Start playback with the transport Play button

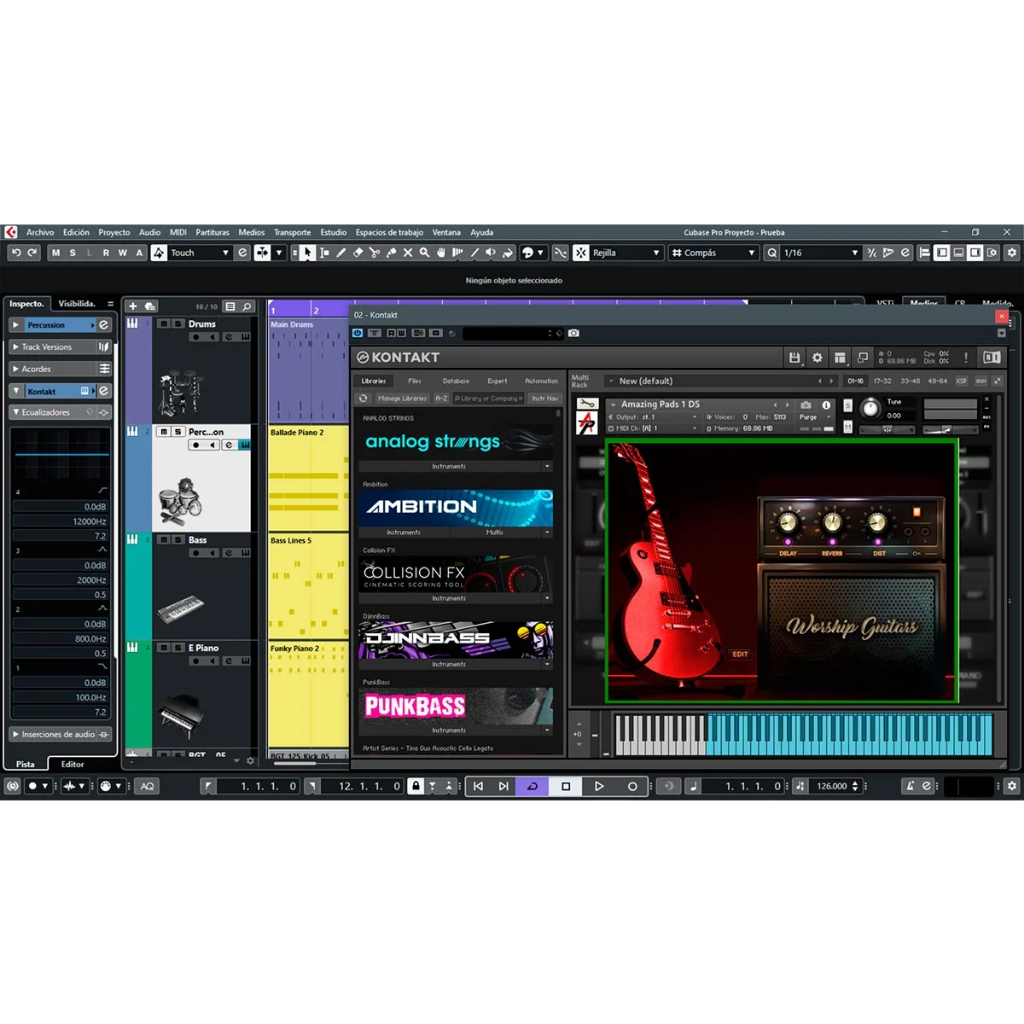(x=599, y=786)
